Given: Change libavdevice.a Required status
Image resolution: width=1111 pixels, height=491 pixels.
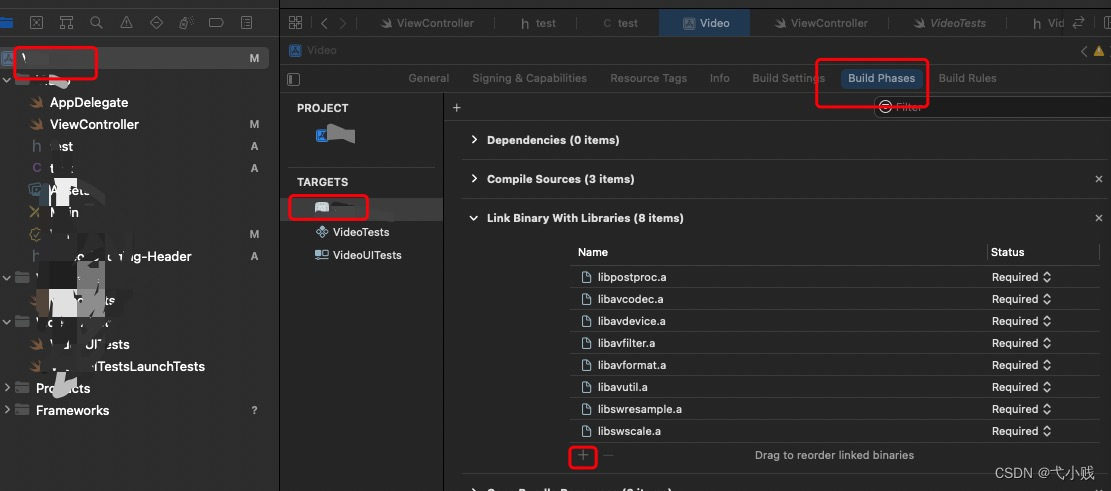Looking at the screenshot, I should [1021, 321].
